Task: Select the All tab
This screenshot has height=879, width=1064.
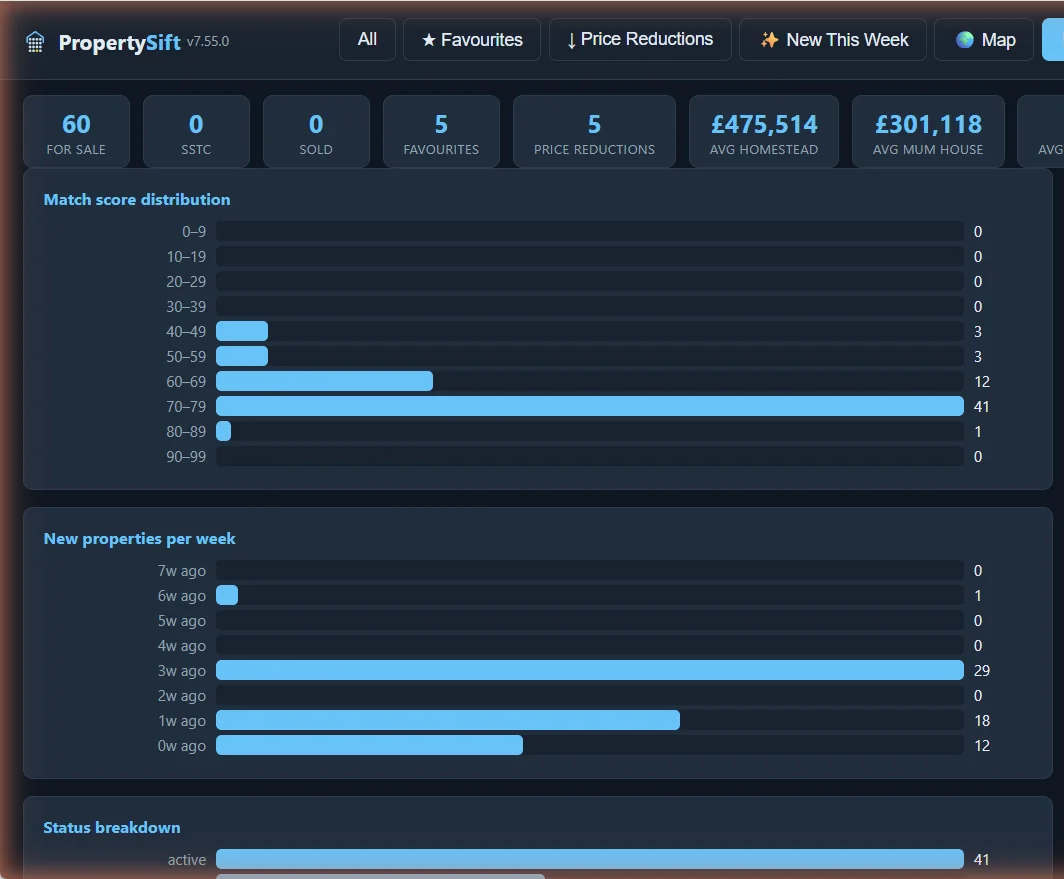Action: click(367, 39)
